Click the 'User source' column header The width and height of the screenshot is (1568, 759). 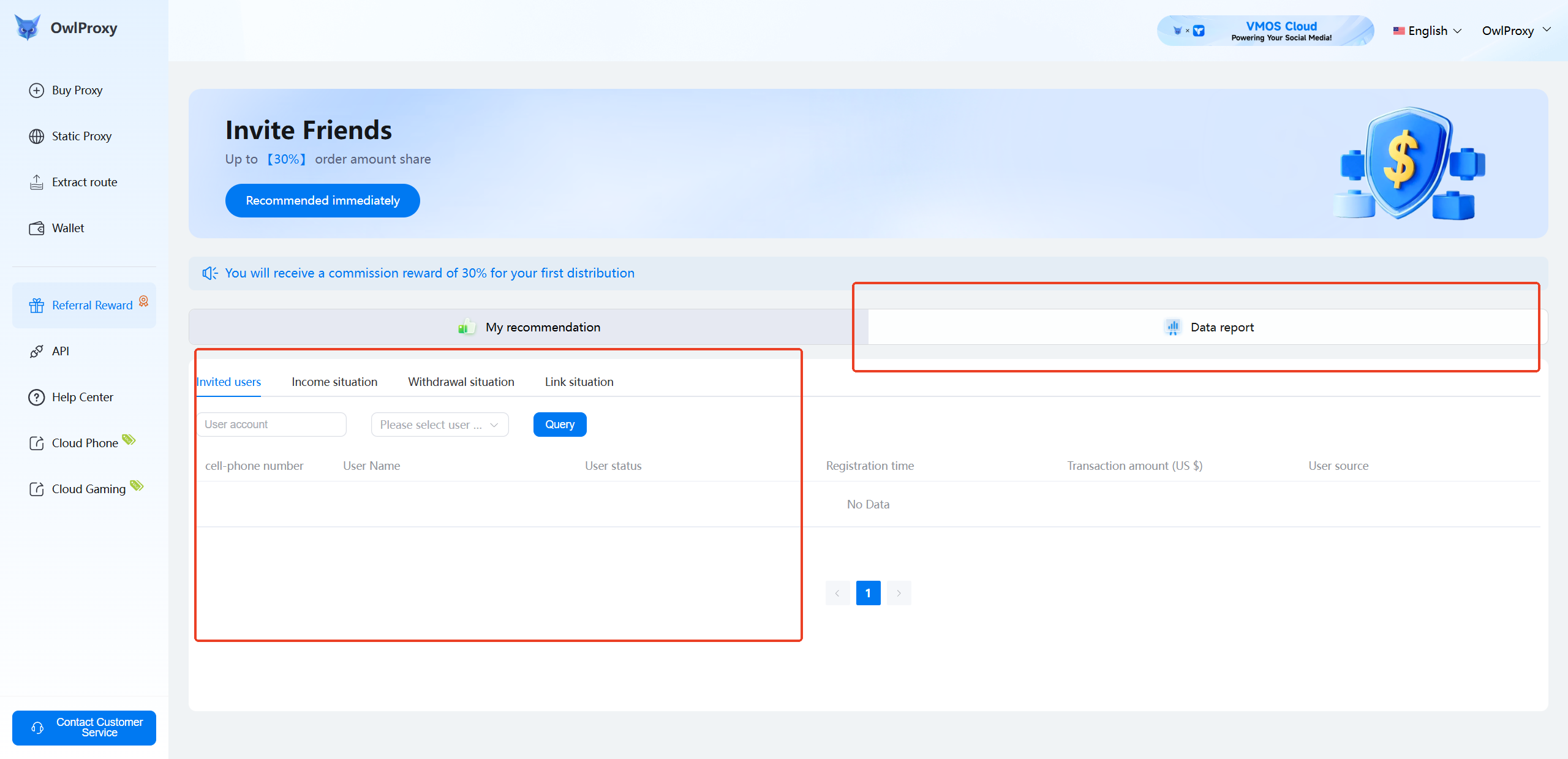coord(1338,466)
